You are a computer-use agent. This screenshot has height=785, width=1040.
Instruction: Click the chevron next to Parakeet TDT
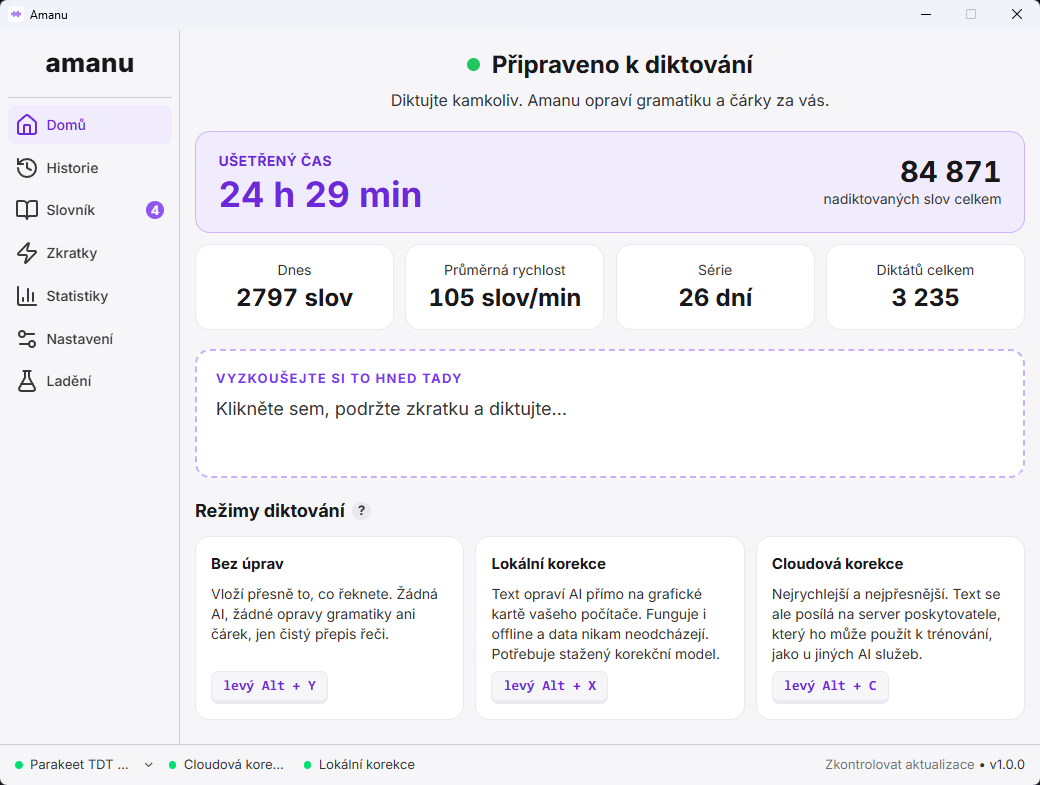pyautogui.click(x=149, y=765)
